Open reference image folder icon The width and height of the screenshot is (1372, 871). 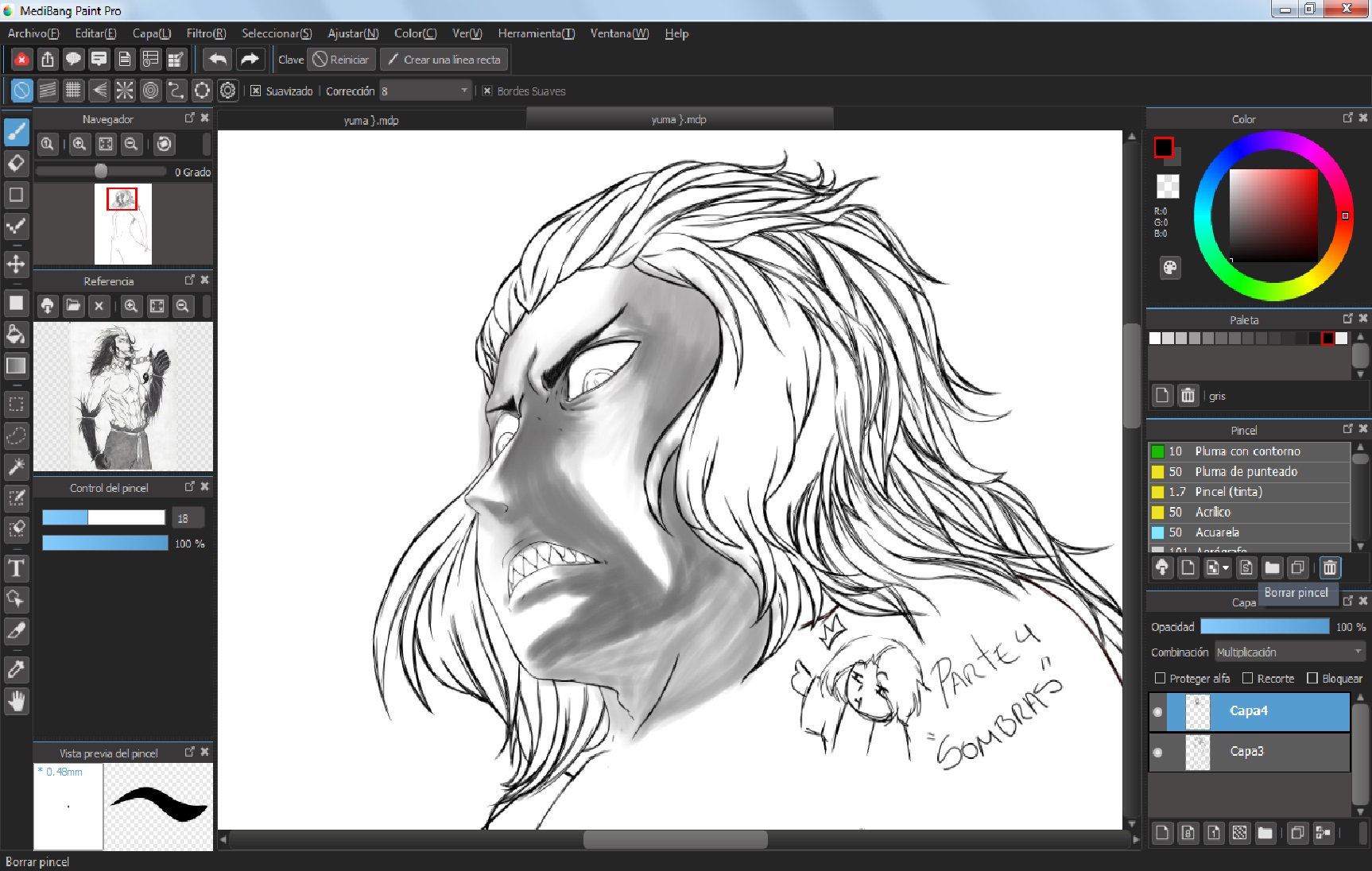coord(73,306)
